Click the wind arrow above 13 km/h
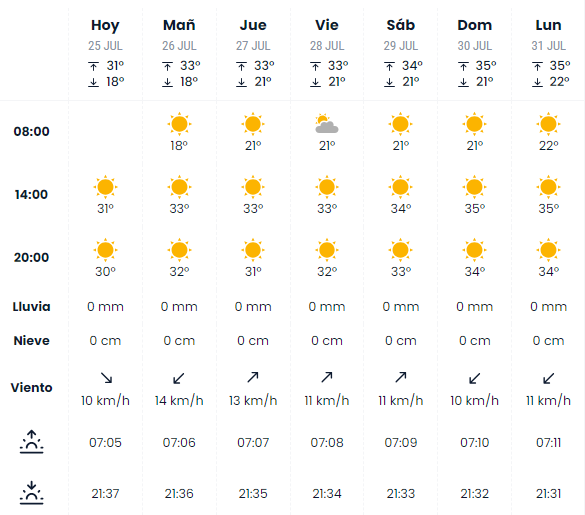This screenshot has width=585, height=515. [253, 377]
